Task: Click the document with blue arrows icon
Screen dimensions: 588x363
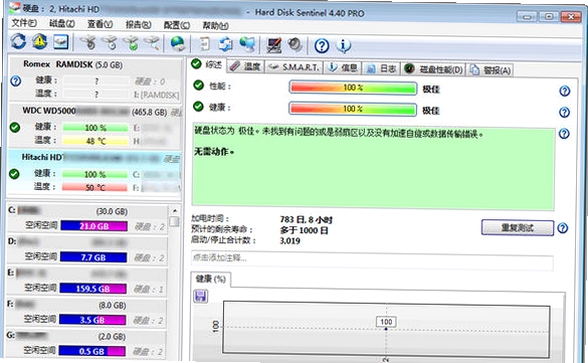Action: (226, 44)
